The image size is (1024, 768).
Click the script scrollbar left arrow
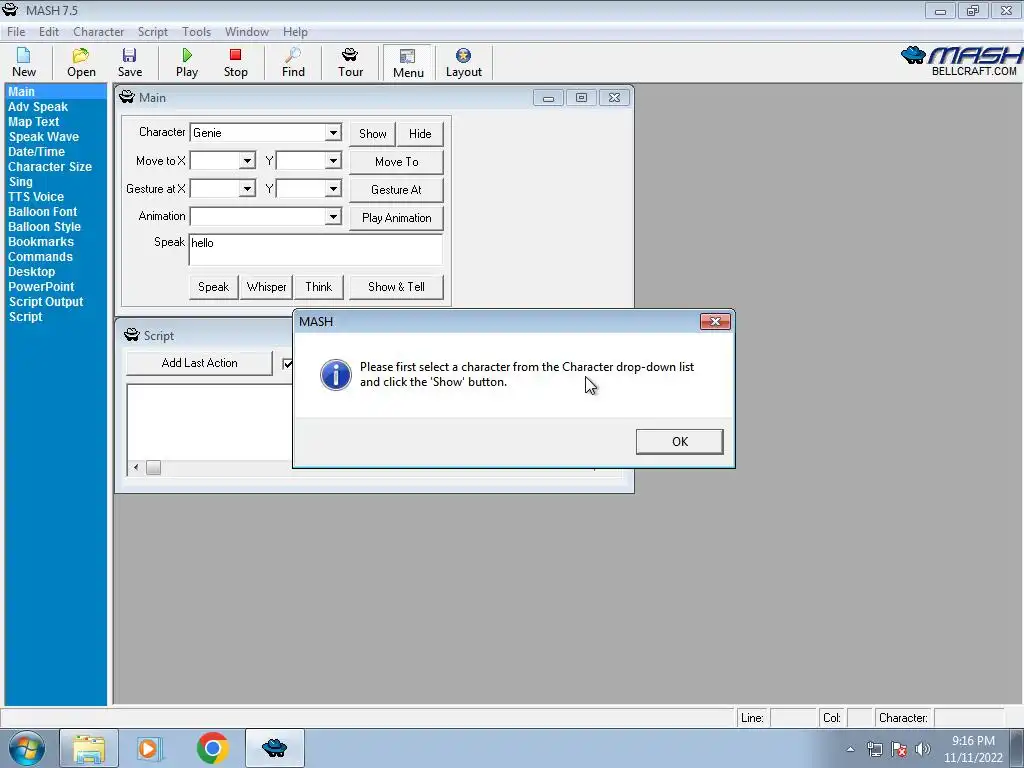click(136, 468)
